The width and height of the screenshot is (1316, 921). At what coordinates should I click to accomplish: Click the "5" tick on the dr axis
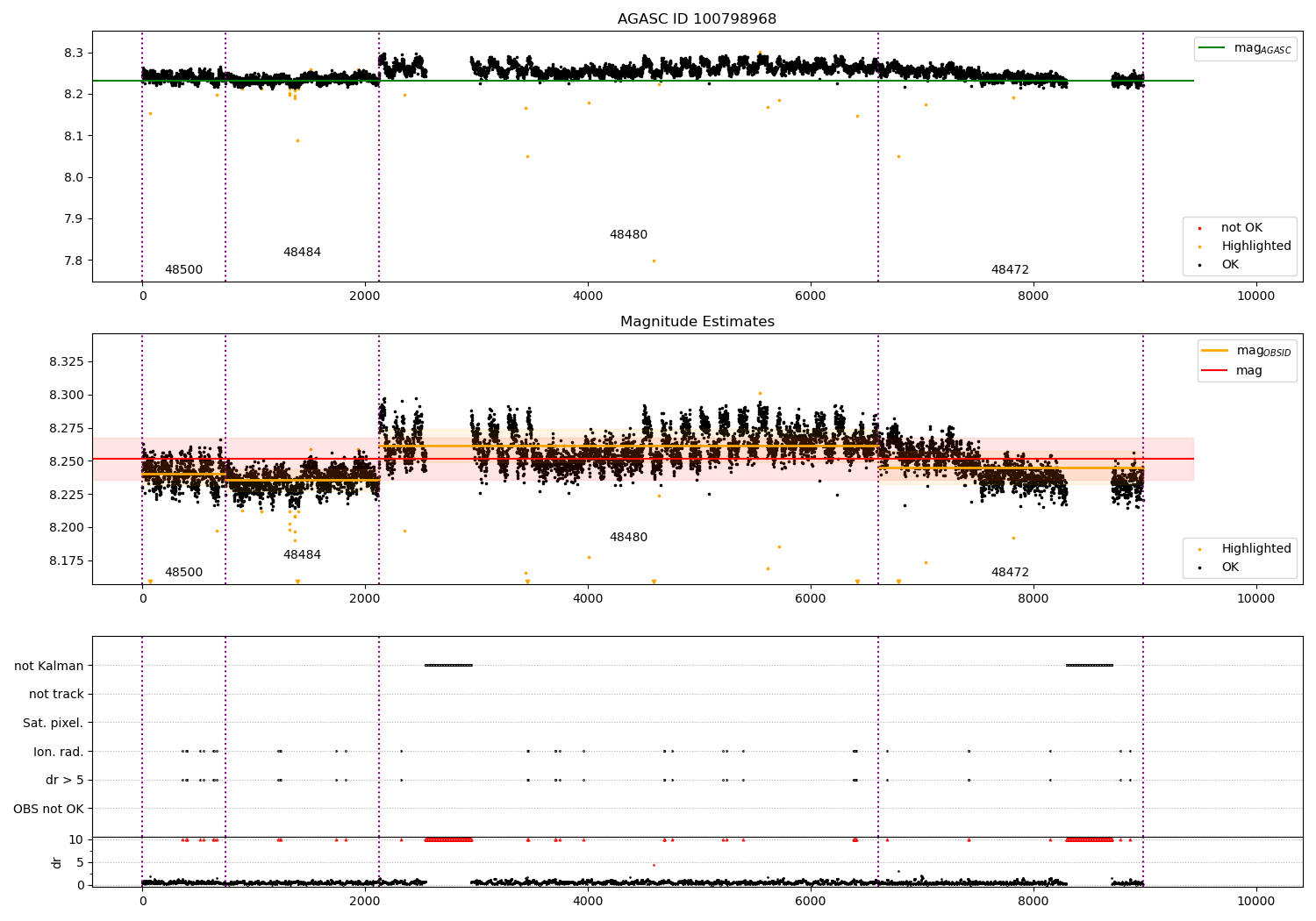coord(81,863)
